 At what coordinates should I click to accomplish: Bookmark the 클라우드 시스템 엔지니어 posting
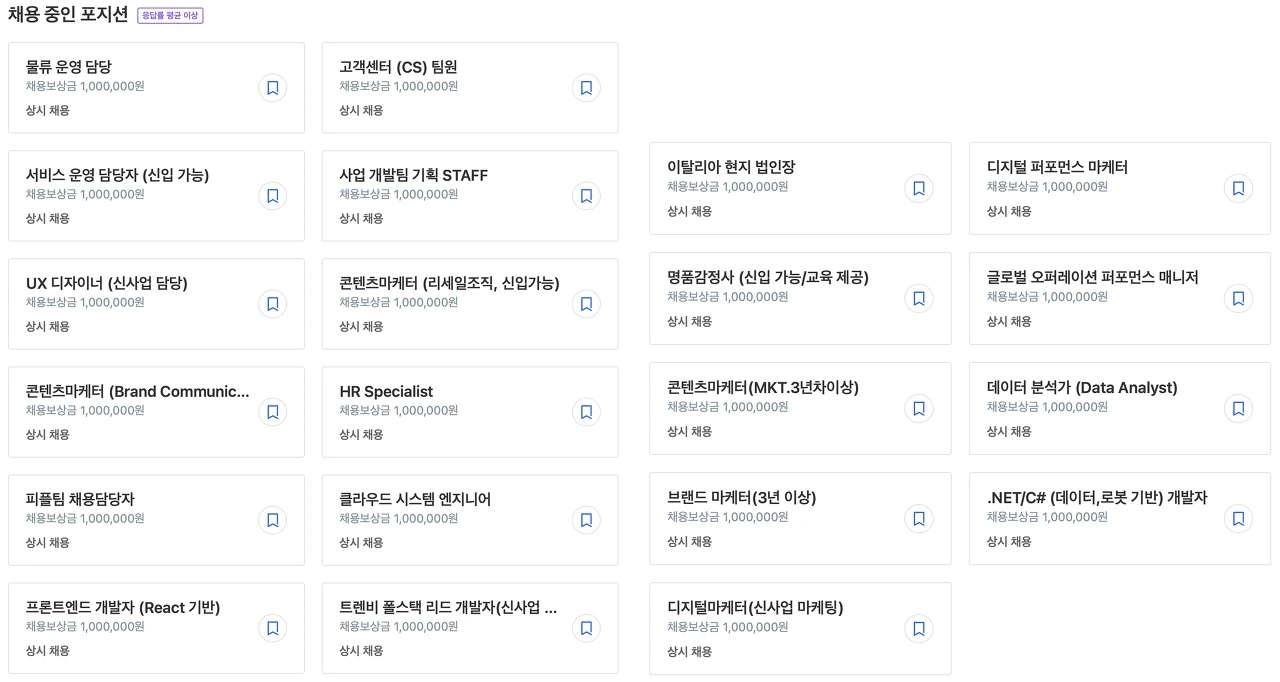tap(586, 520)
